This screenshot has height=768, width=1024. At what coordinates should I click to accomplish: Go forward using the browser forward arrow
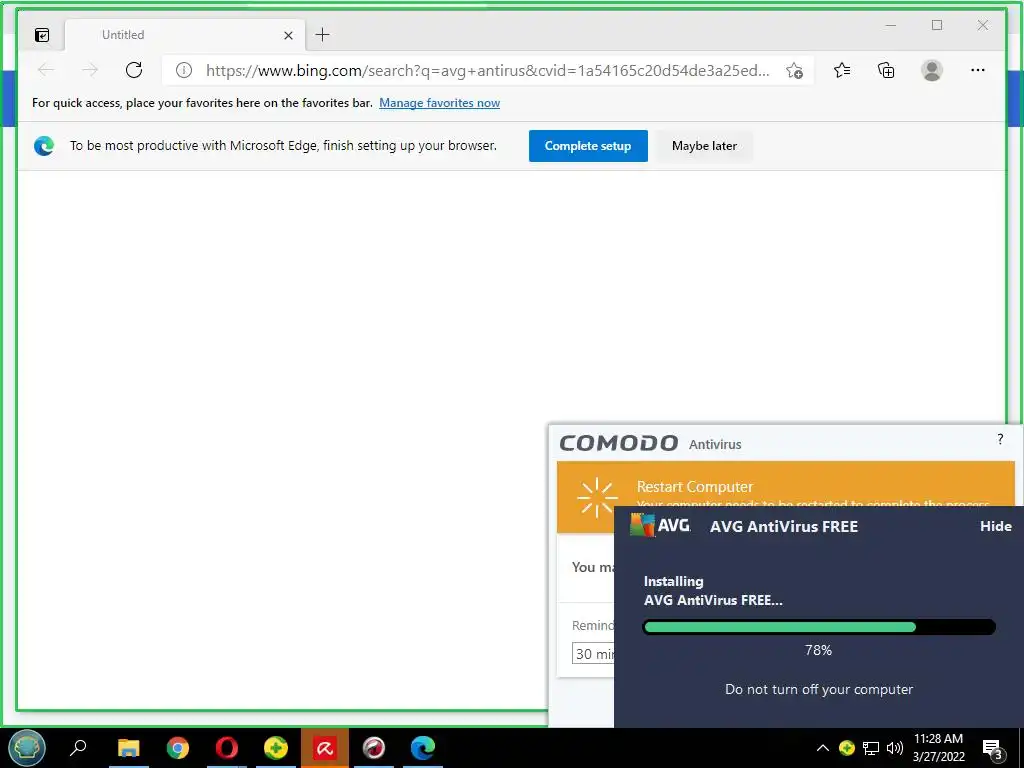(x=89, y=70)
